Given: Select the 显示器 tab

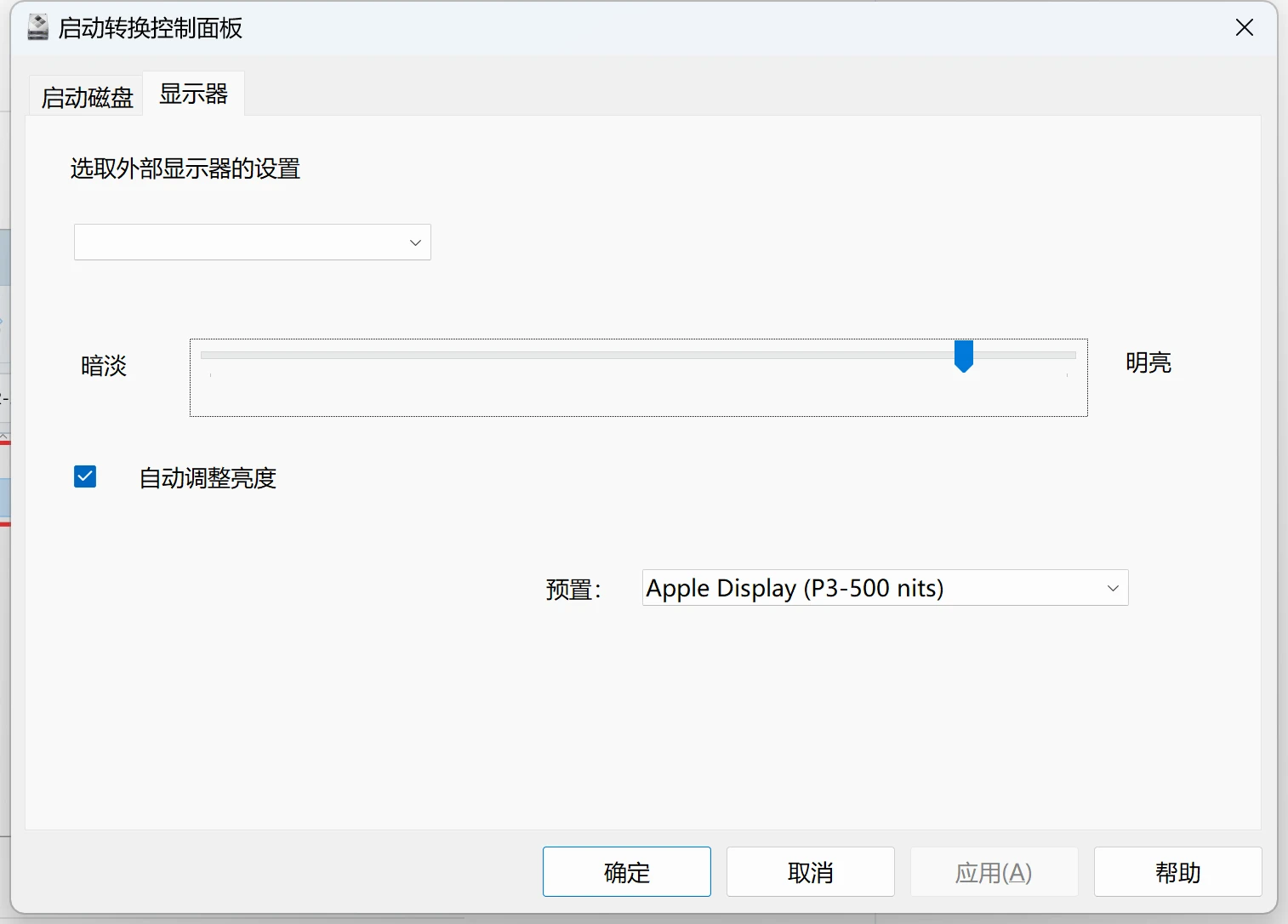Looking at the screenshot, I should click(x=194, y=94).
